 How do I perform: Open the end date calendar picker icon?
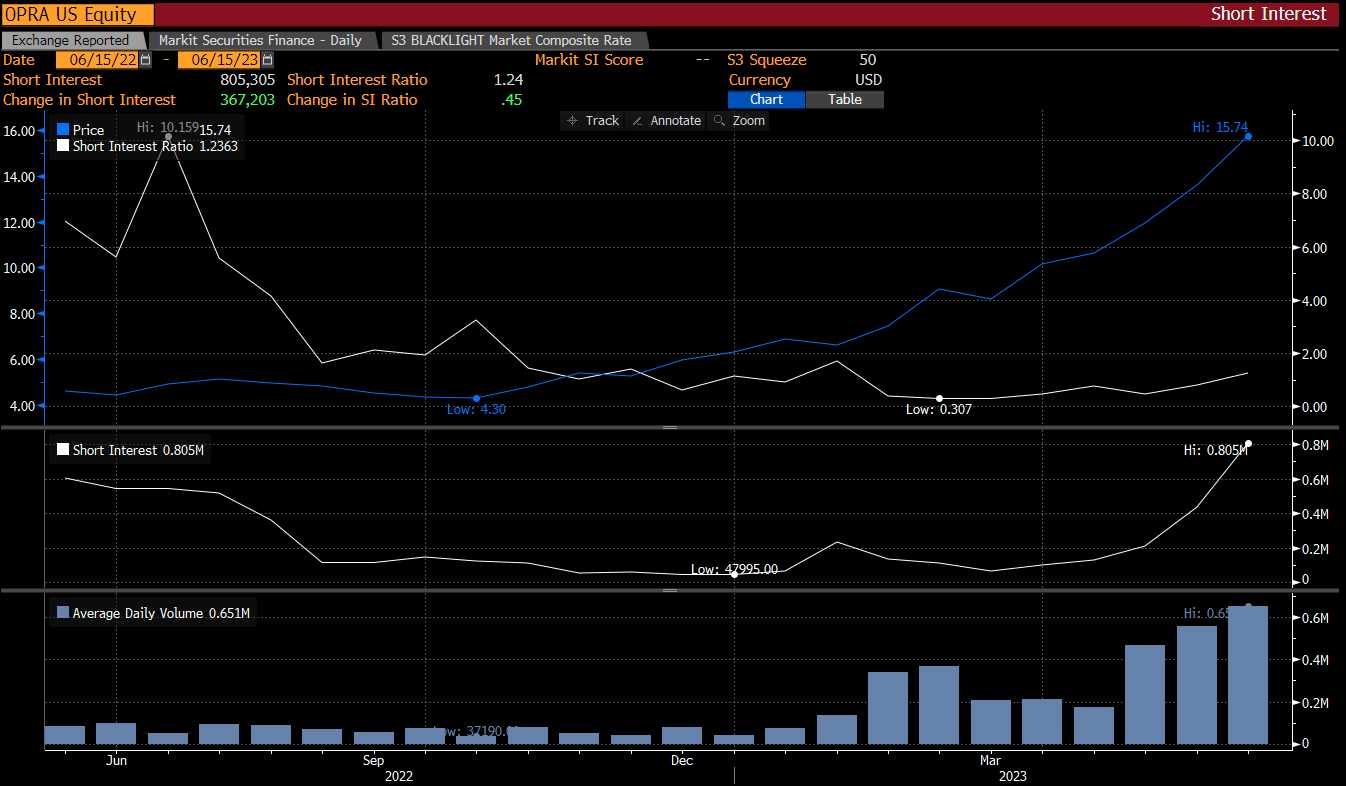coord(267,60)
